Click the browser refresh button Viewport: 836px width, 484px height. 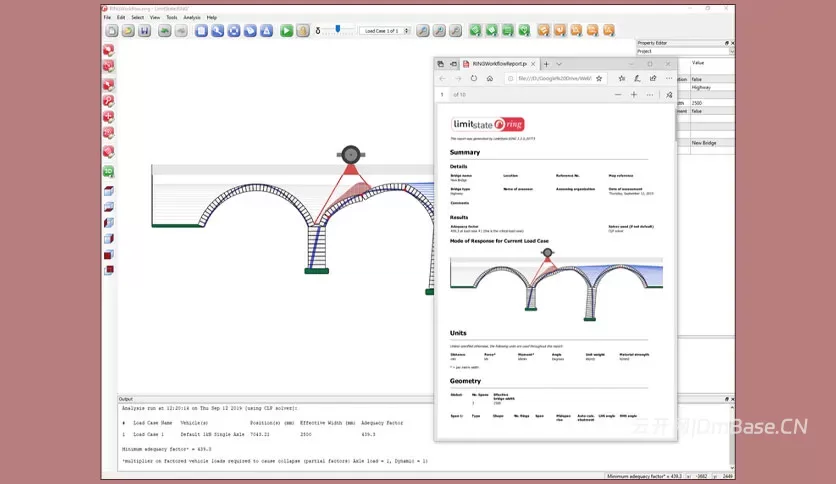pos(473,78)
